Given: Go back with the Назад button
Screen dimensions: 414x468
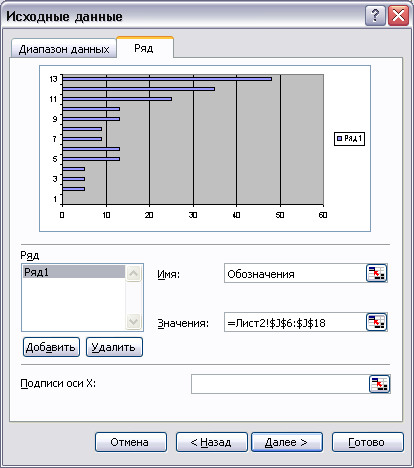Looking at the screenshot, I should coord(211,442).
